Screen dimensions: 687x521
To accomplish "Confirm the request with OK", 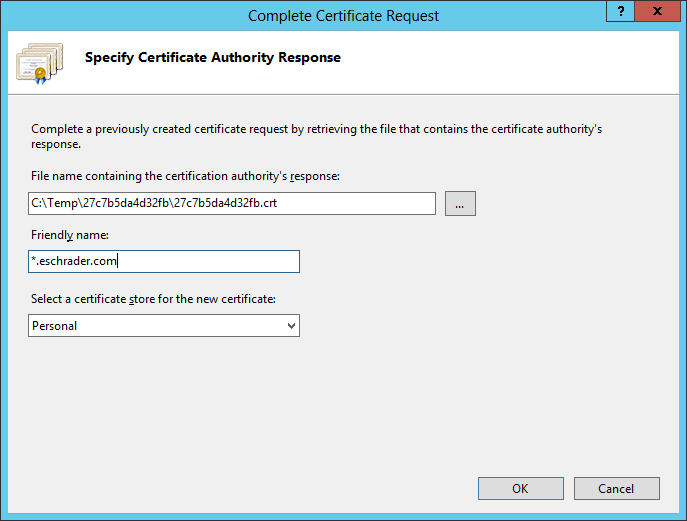I will [521, 489].
